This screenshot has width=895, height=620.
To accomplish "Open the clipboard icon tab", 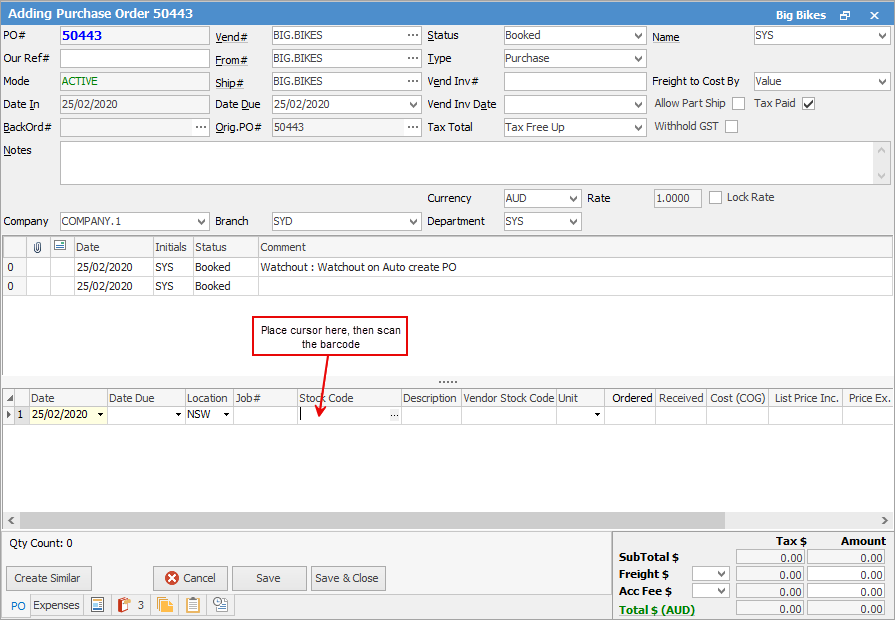I will 193,605.
